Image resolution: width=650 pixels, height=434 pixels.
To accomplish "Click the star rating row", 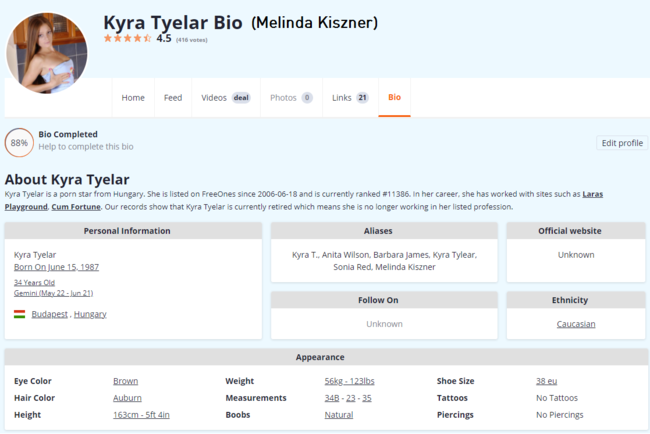I will (127, 39).
